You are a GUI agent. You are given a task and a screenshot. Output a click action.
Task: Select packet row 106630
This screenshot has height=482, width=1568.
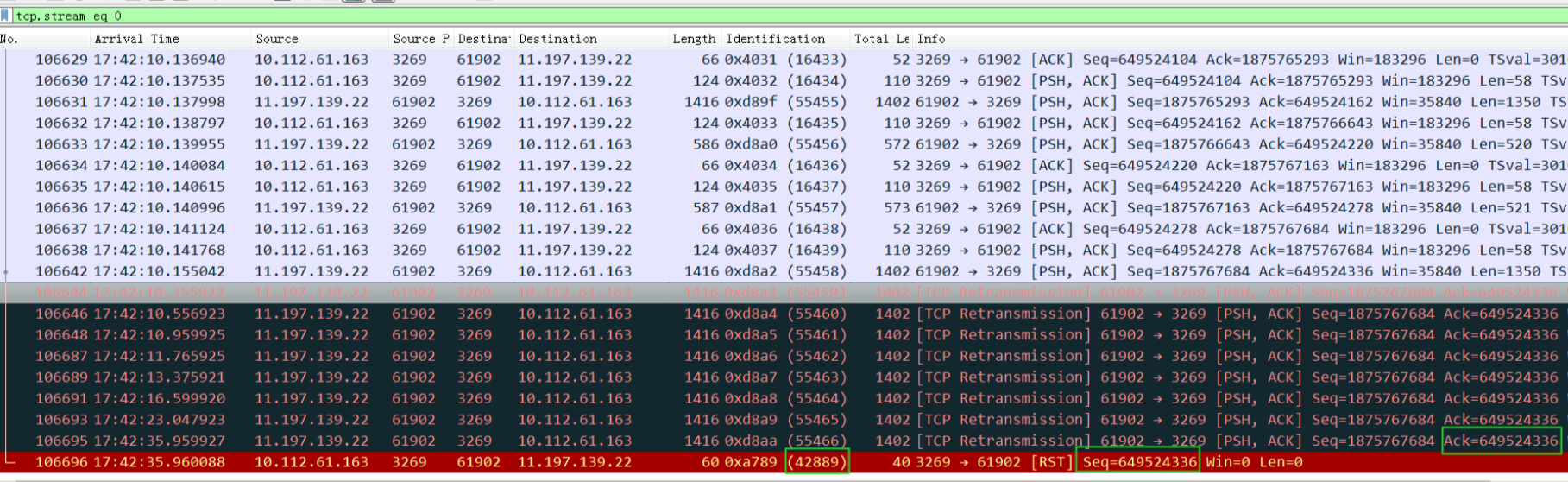click(784, 80)
